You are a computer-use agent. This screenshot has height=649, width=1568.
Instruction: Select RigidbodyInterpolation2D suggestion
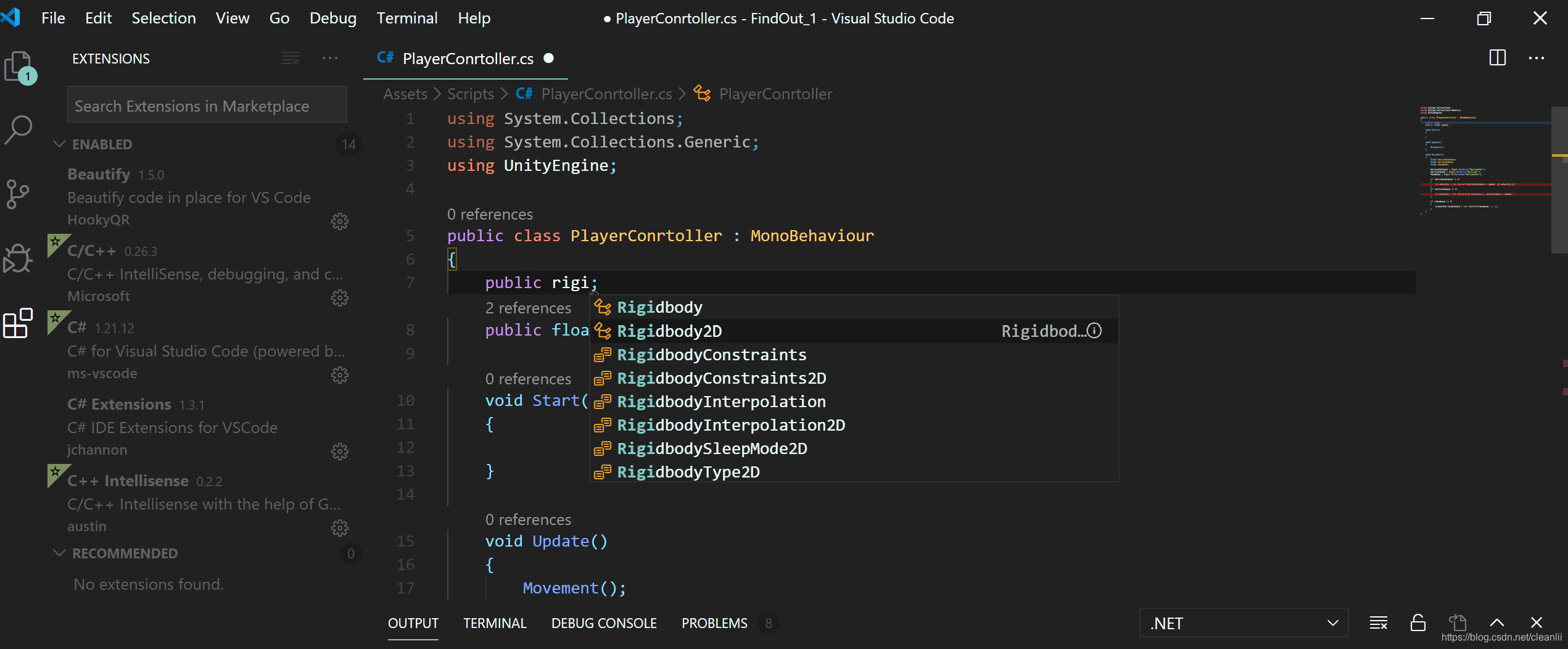pos(854,424)
